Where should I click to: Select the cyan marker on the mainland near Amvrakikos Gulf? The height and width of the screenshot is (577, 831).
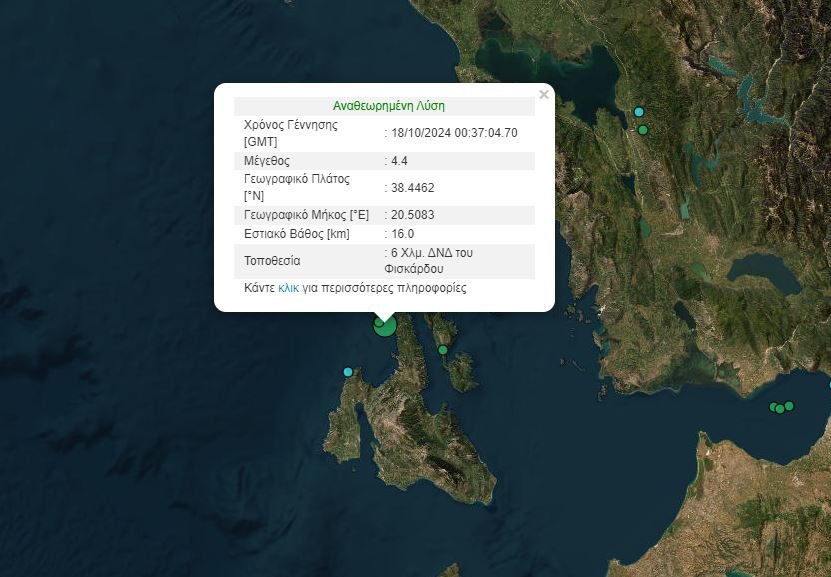point(639,112)
